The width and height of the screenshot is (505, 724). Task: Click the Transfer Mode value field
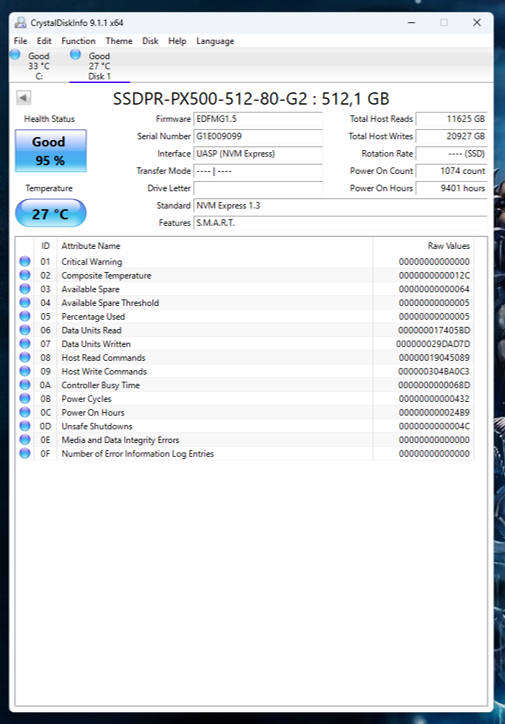click(x=258, y=171)
